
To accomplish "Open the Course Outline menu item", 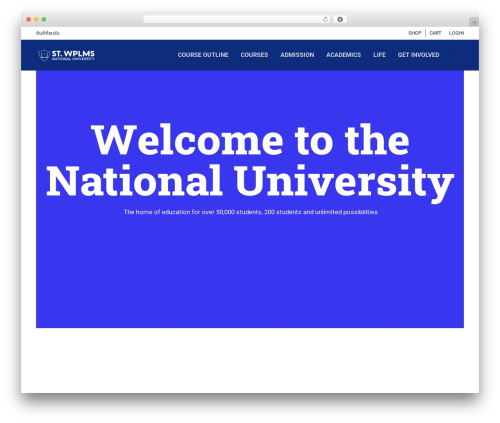I will tap(203, 55).
